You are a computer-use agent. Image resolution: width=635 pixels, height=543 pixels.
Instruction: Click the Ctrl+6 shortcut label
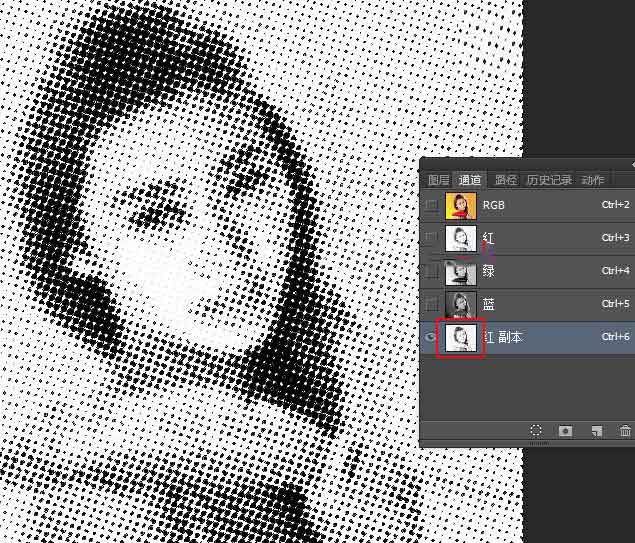pyautogui.click(x=616, y=336)
